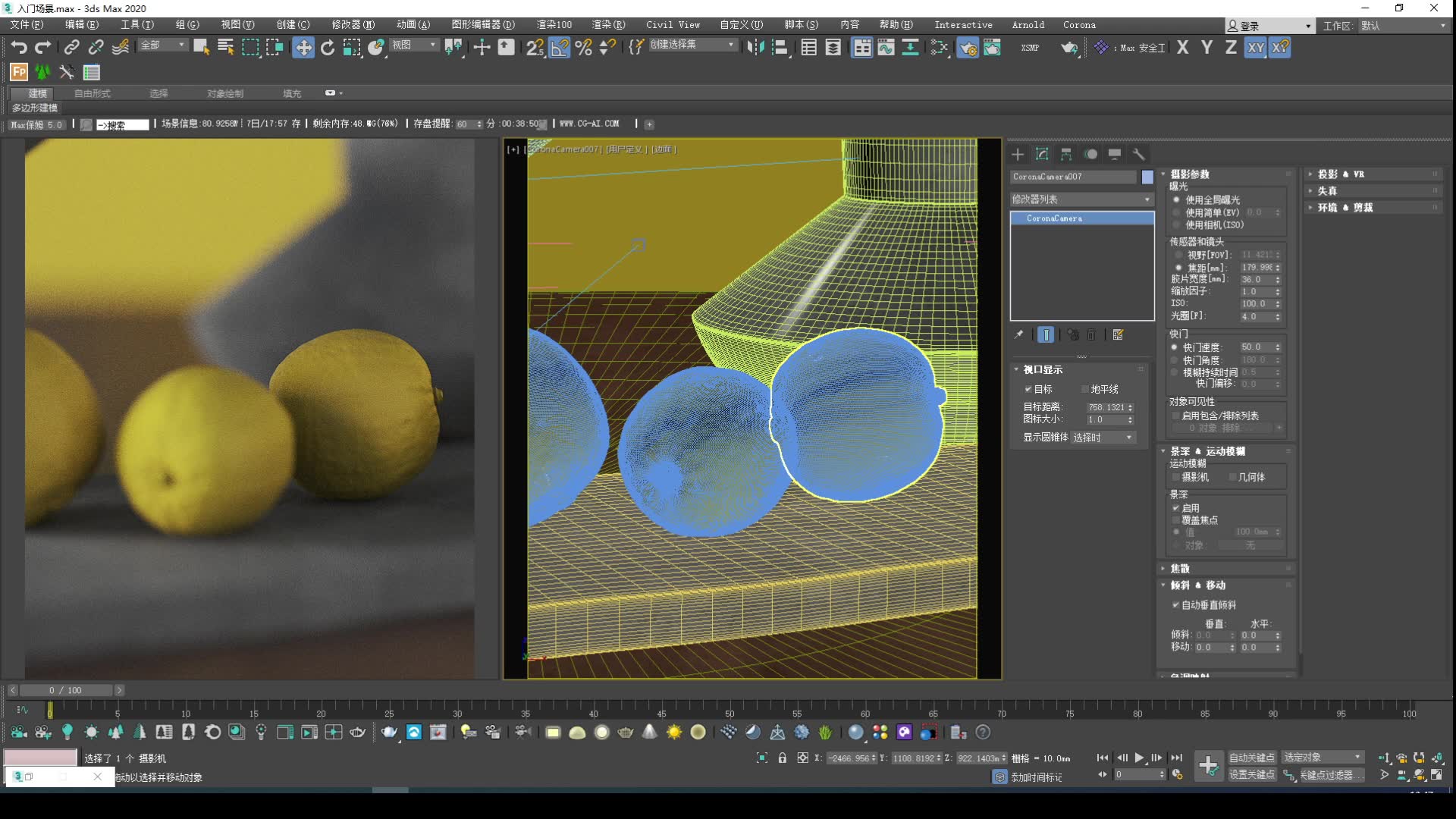Click the Pin Stack pushpin icon

[1018, 334]
